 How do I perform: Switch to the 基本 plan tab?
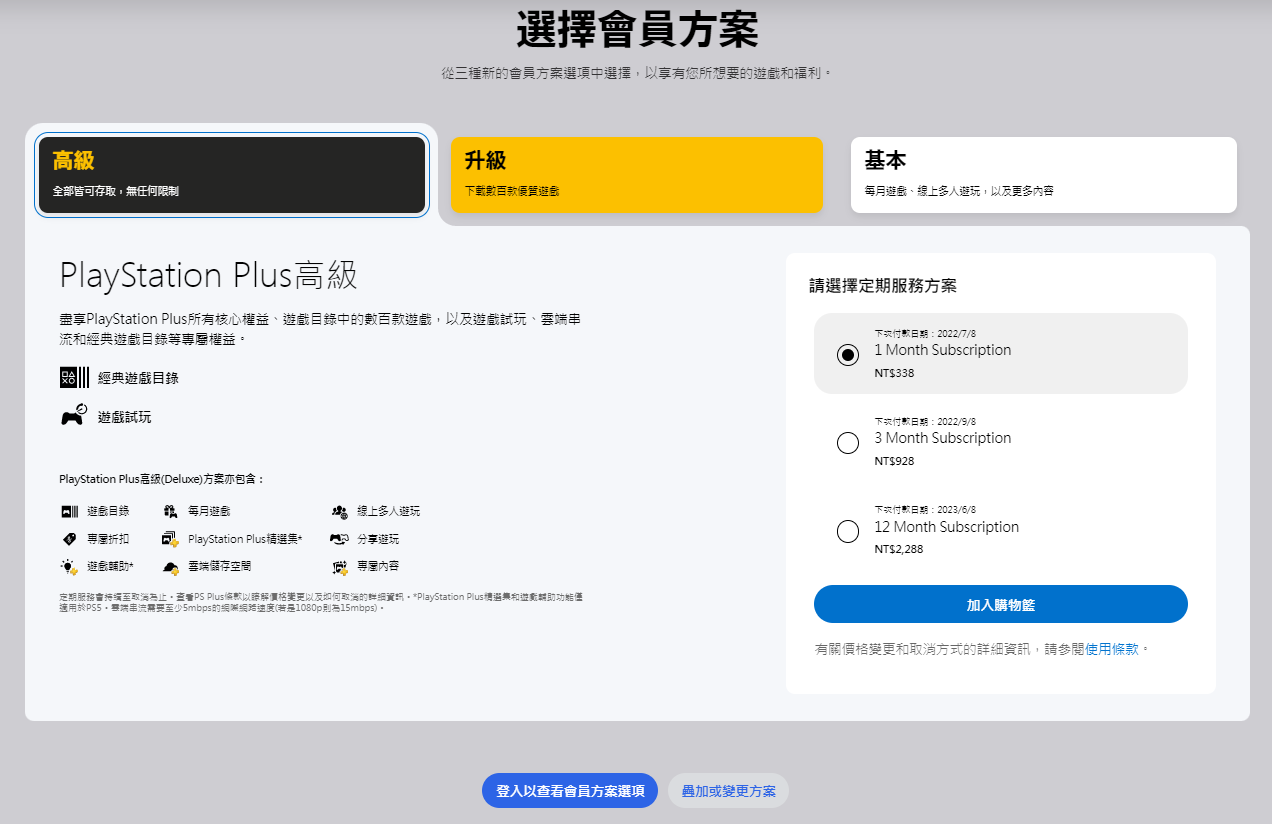click(1044, 175)
